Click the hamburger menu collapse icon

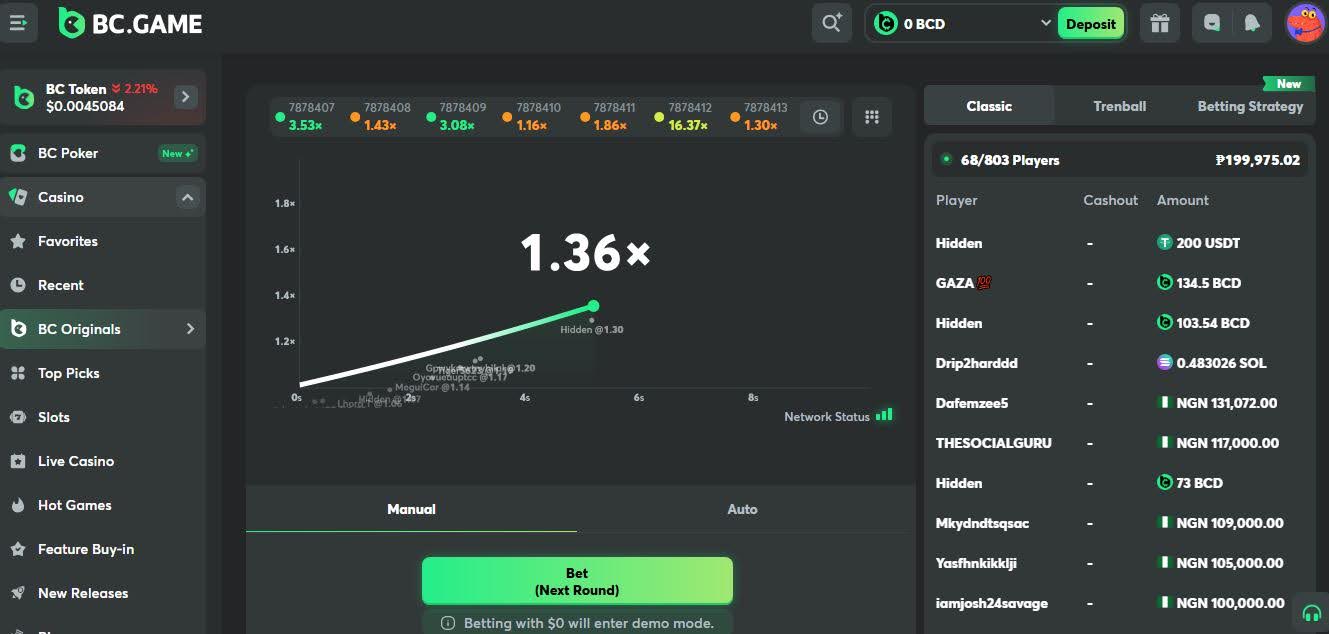[x=18, y=23]
